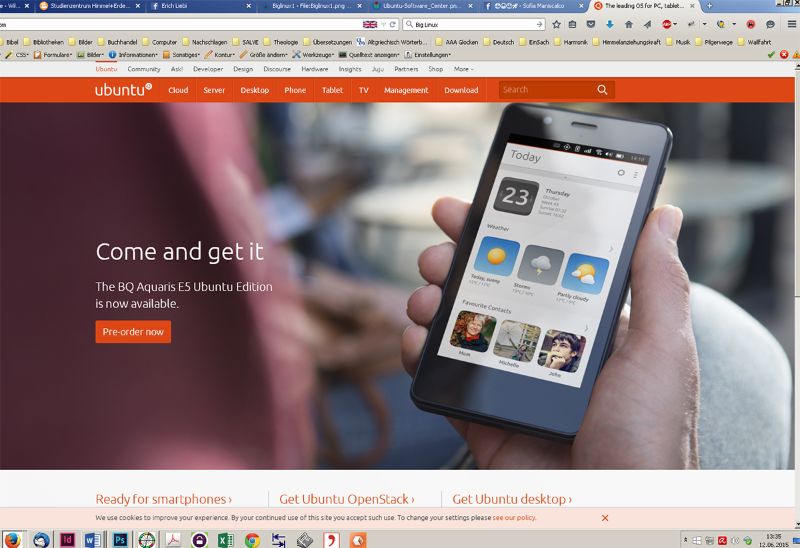Open the Bibliotheken bookmarks folder
The width and height of the screenshot is (800, 548).
coord(44,42)
